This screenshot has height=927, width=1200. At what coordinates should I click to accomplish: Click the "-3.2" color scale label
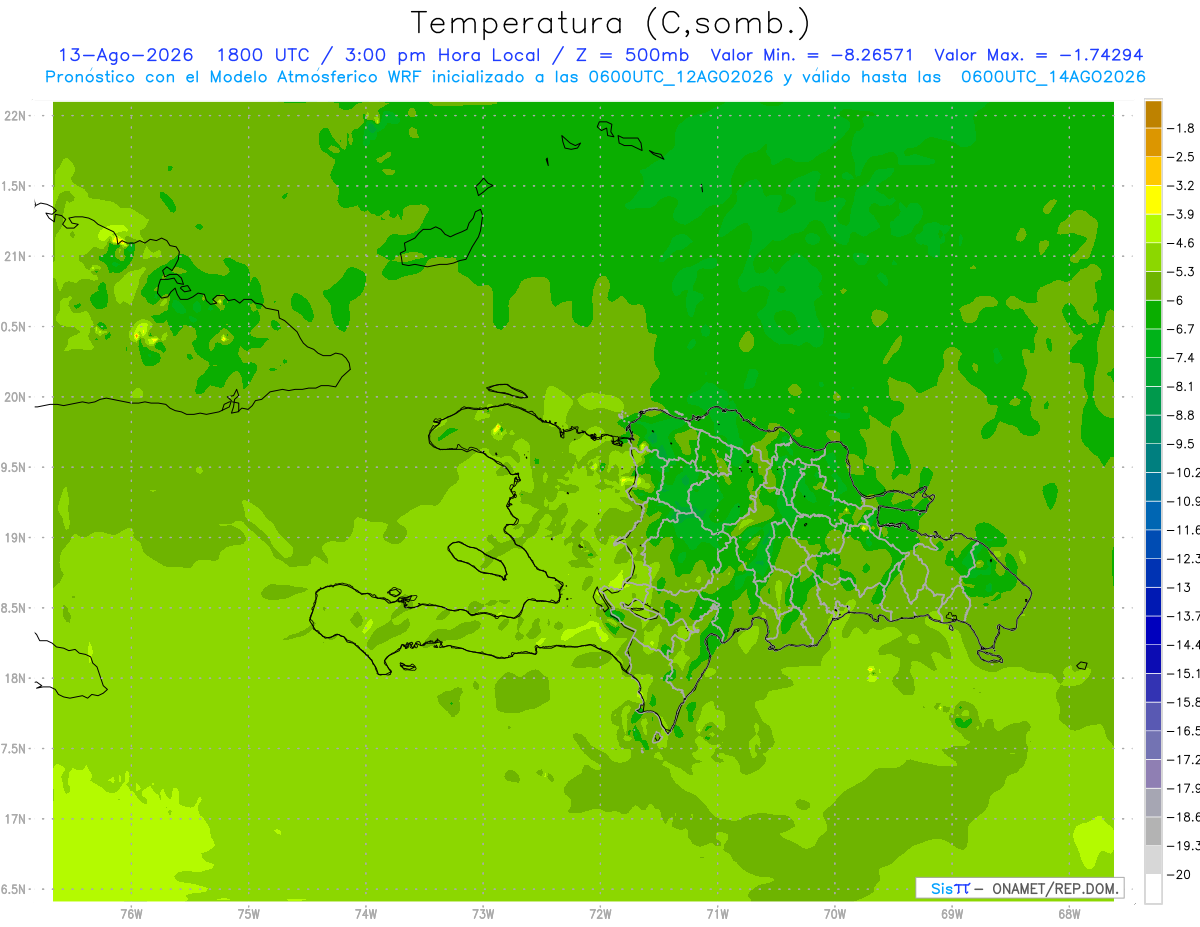tap(1182, 185)
